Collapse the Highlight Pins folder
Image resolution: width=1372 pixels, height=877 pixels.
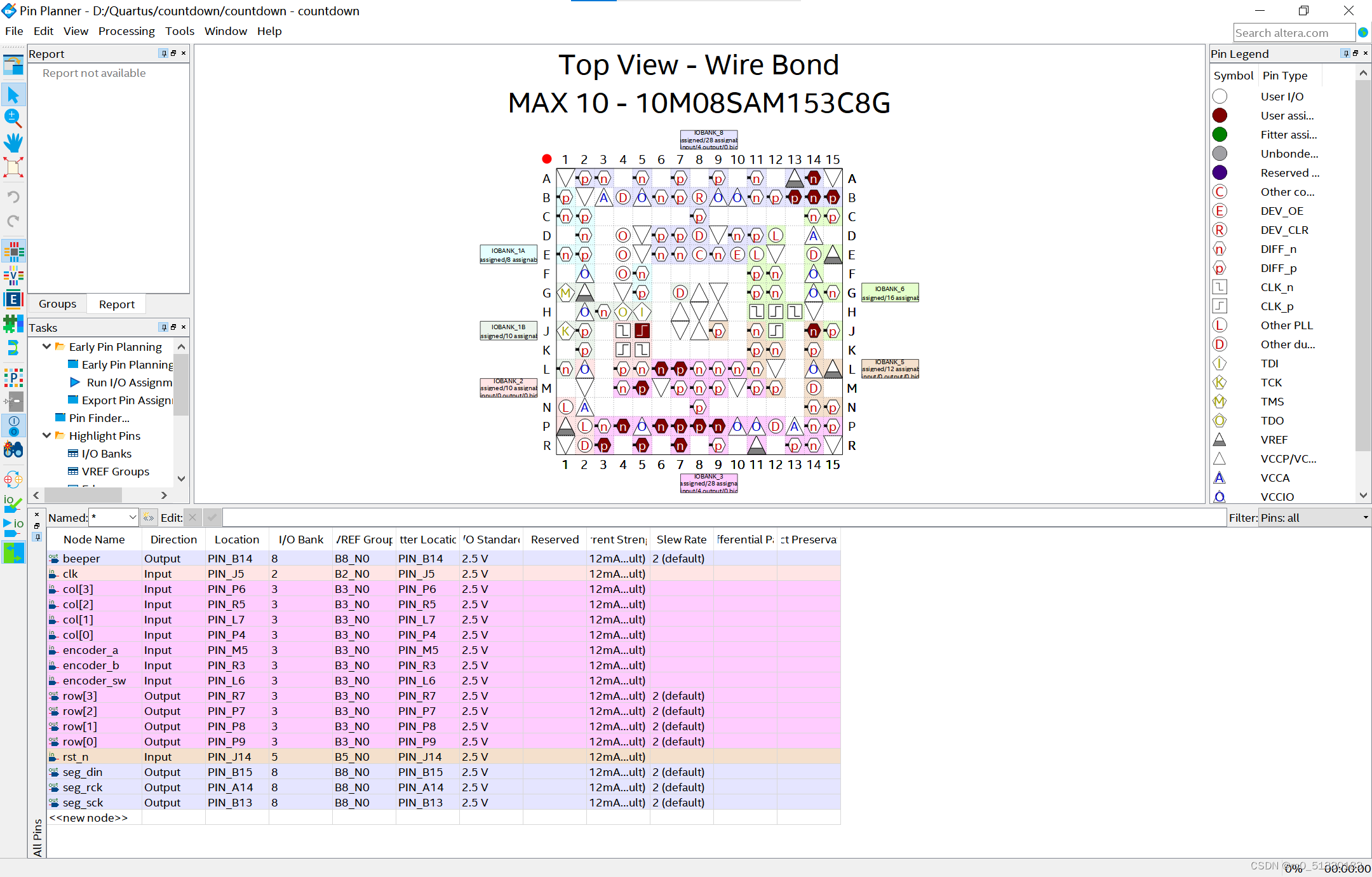pos(46,436)
